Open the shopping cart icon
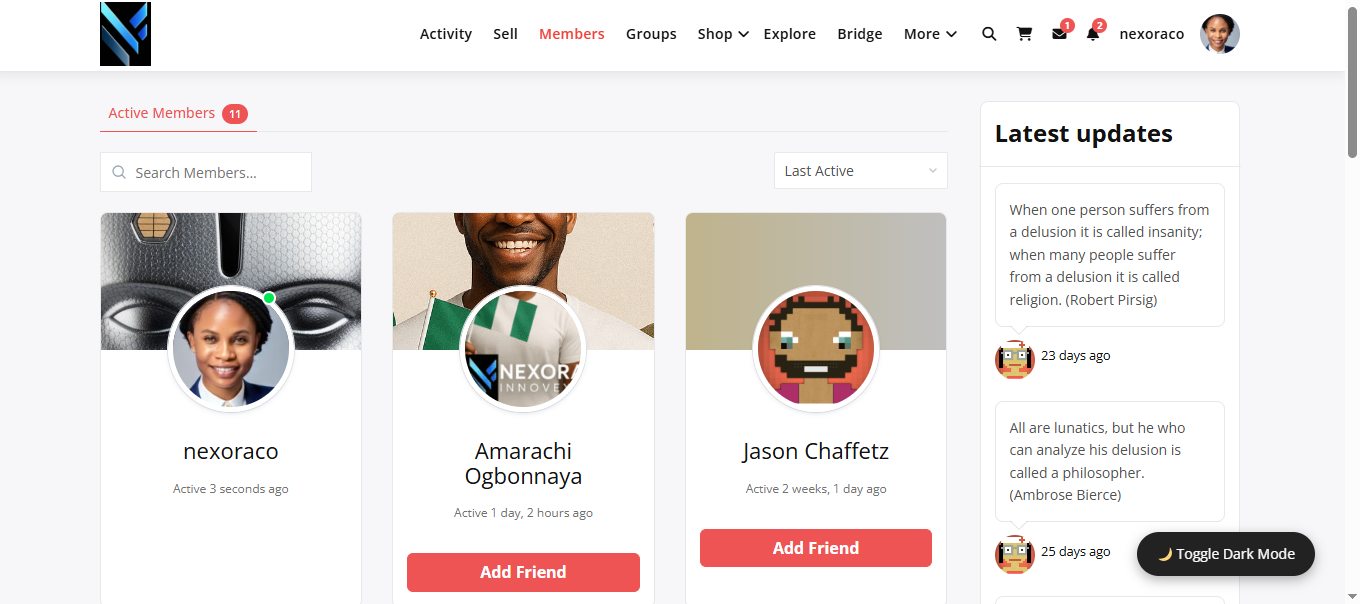Viewport: 1360px width, 604px height. (x=1024, y=34)
